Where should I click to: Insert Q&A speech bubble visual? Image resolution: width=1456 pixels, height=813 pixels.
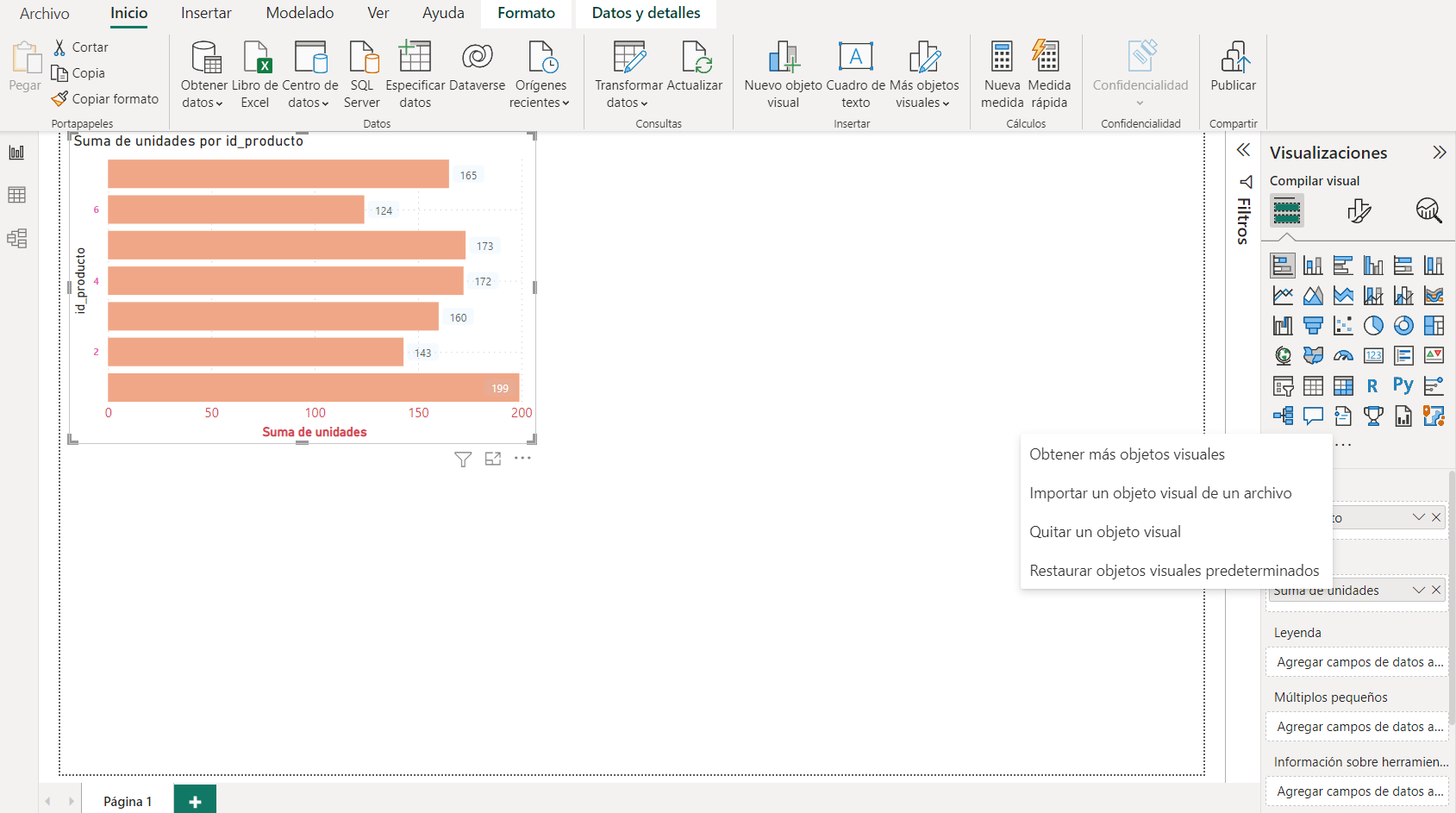1313,416
